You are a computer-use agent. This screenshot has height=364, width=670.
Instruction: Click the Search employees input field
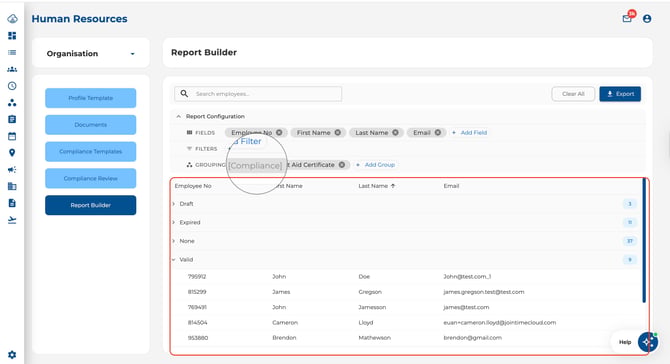tap(258, 94)
